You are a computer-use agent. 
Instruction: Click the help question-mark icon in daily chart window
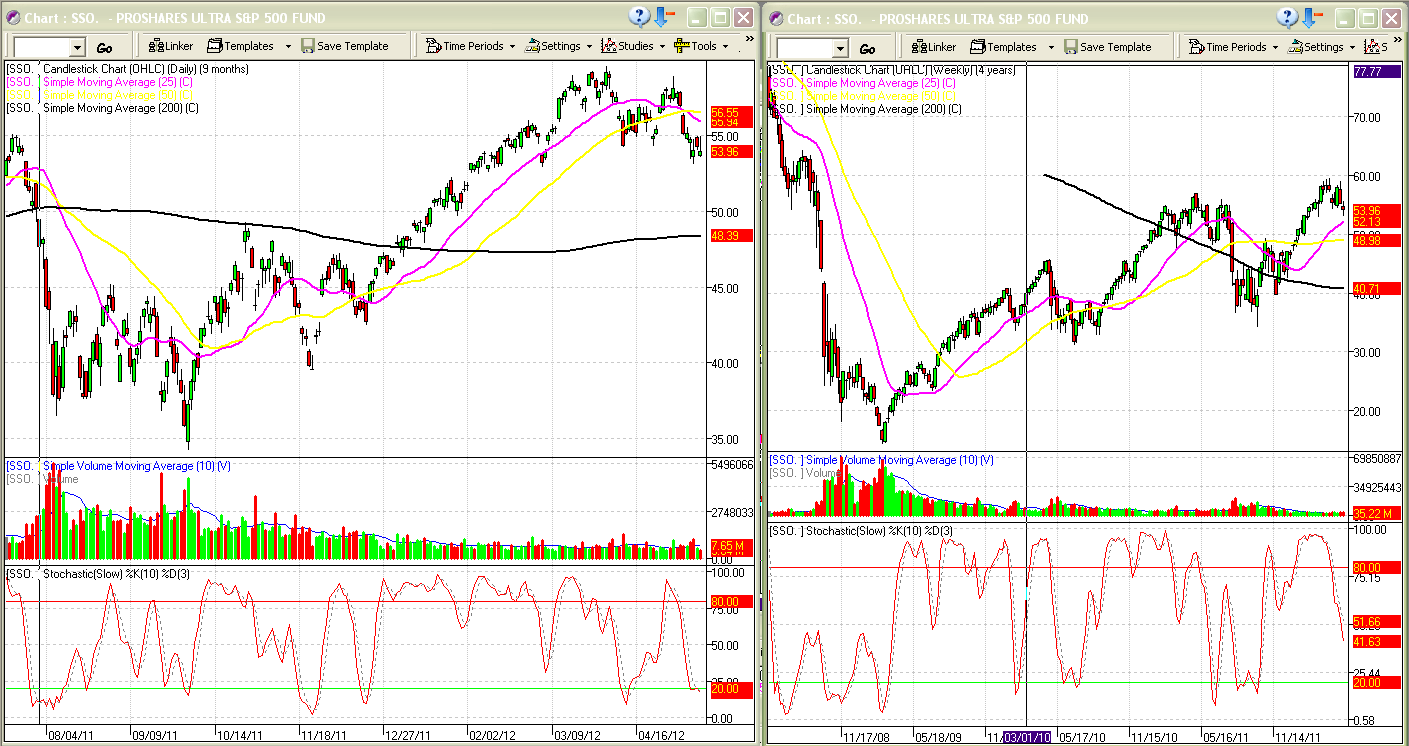point(639,17)
